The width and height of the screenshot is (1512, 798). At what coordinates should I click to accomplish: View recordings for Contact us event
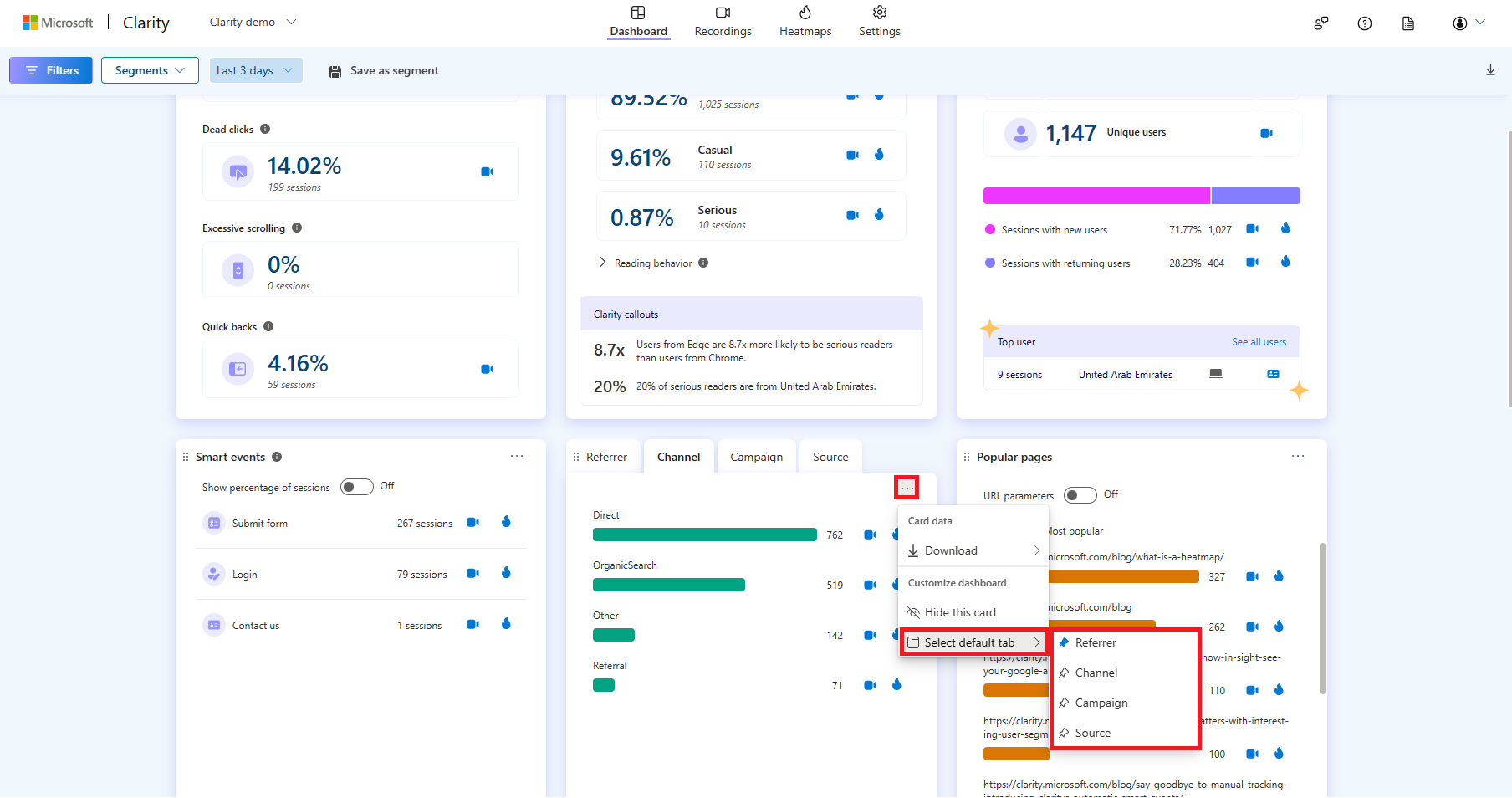472,624
